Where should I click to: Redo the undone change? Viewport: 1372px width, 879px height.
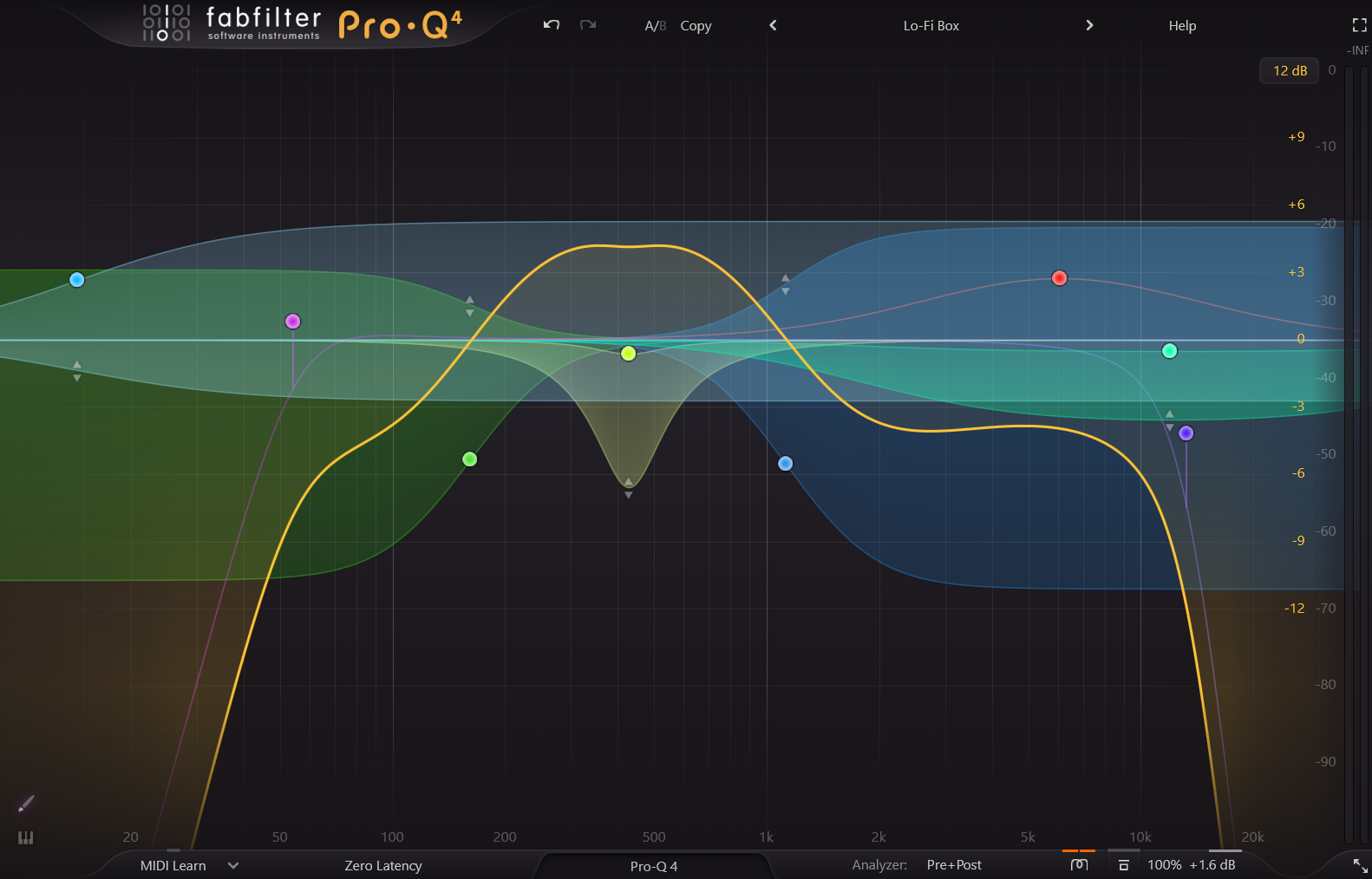pos(588,25)
